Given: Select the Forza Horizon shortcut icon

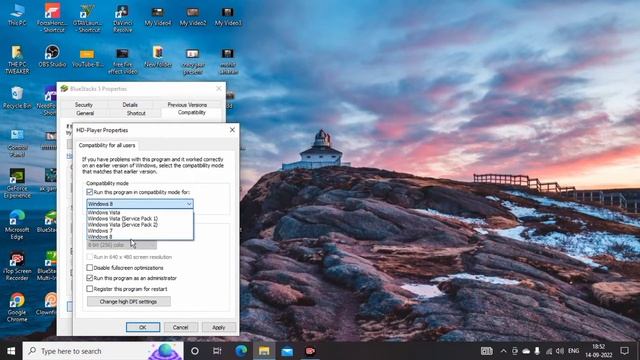Looking at the screenshot, I should (x=52, y=18).
